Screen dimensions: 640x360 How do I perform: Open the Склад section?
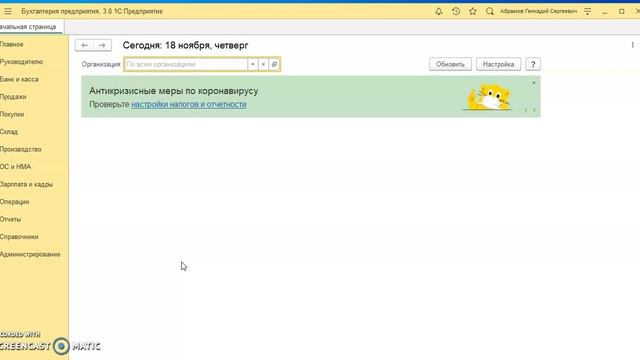[9, 132]
